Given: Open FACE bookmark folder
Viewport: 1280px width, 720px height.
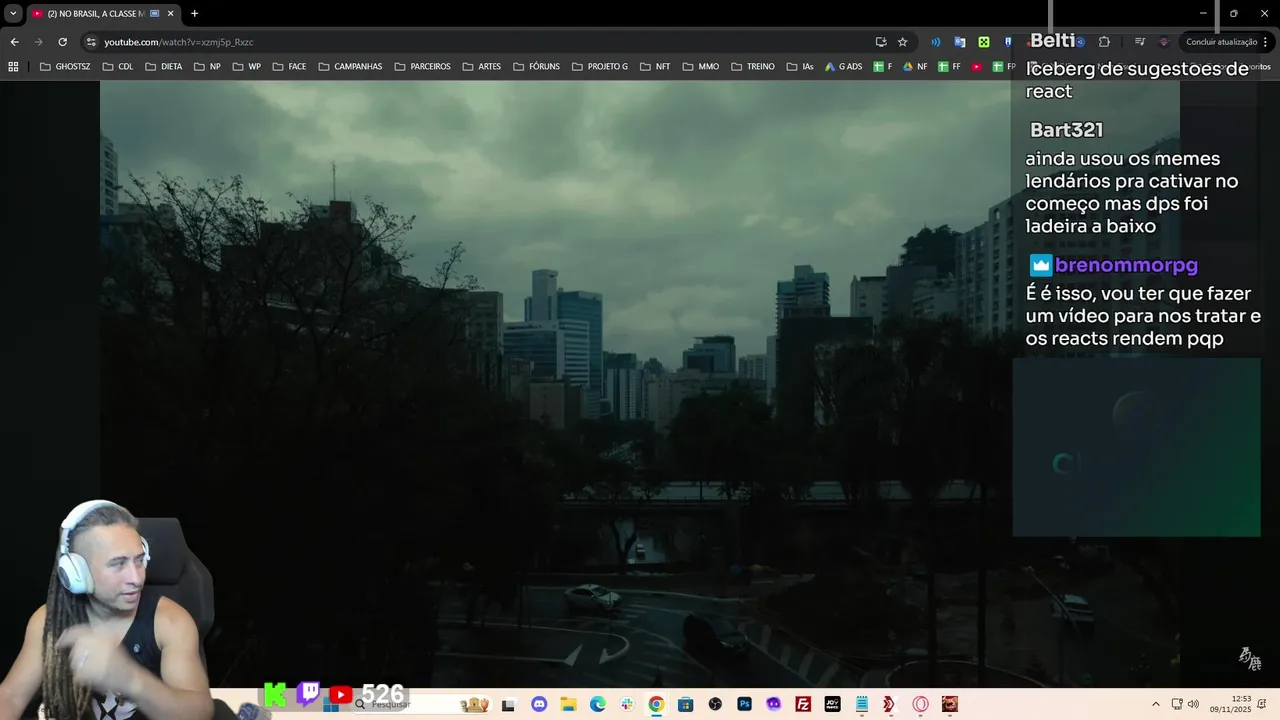Looking at the screenshot, I should [290, 67].
